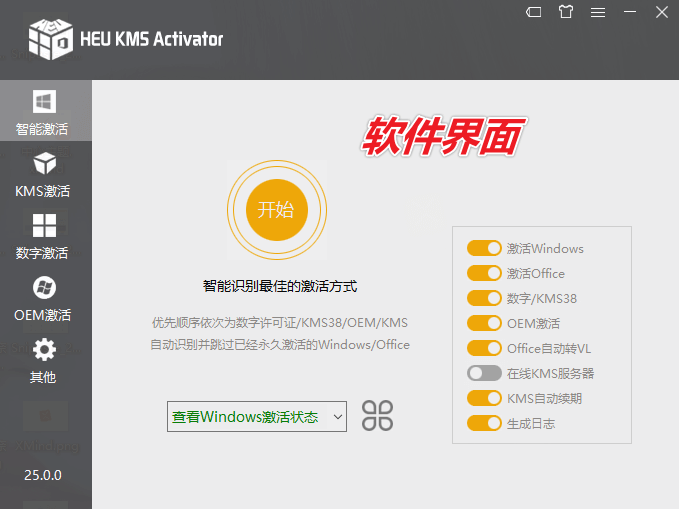The height and width of the screenshot is (509, 679).
Task: Expand the 查看Windows激活状态 dropdown
Action: click(257, 416)
